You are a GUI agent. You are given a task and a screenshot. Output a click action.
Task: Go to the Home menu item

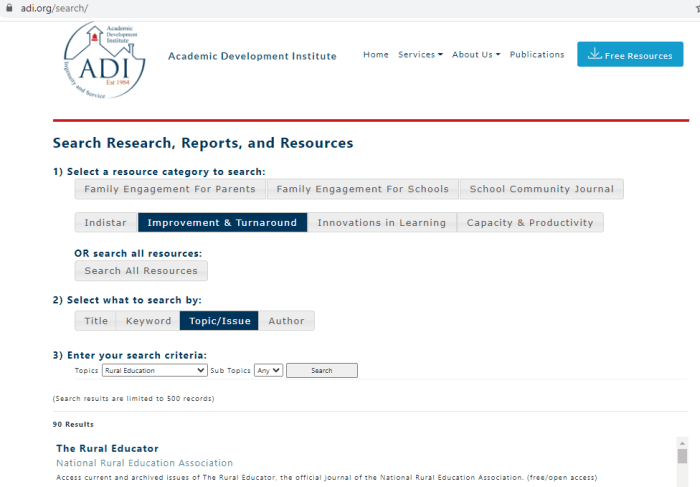pos(375,54)
